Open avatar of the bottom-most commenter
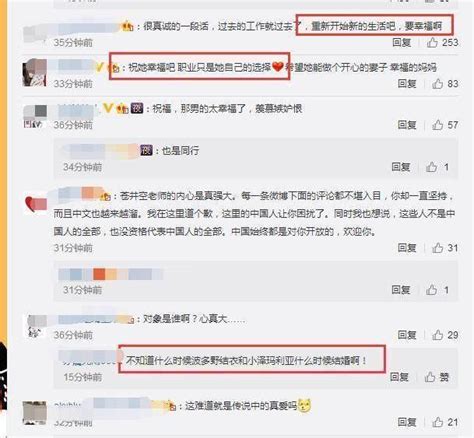Screen dimensions: 474x438 coord(35,413)
